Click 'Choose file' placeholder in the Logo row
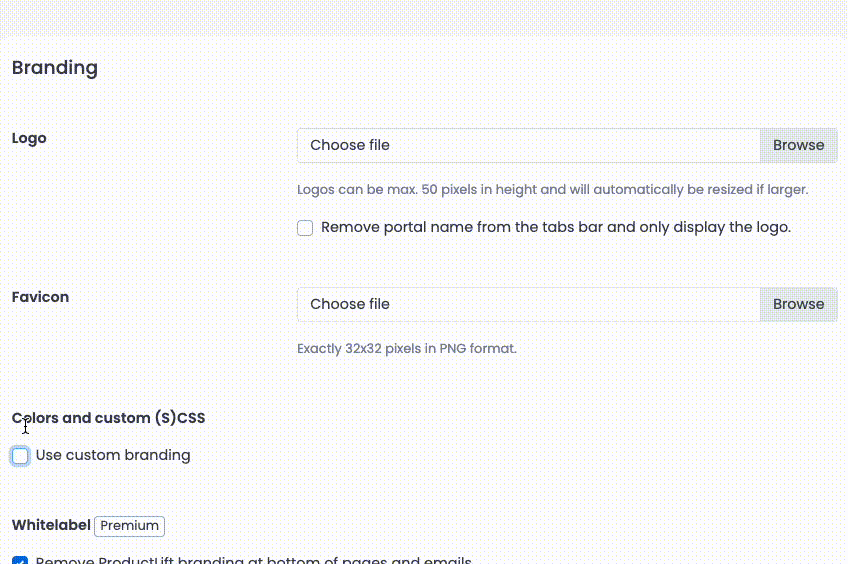This screenshot has width=848, height=564. (350, 145)
